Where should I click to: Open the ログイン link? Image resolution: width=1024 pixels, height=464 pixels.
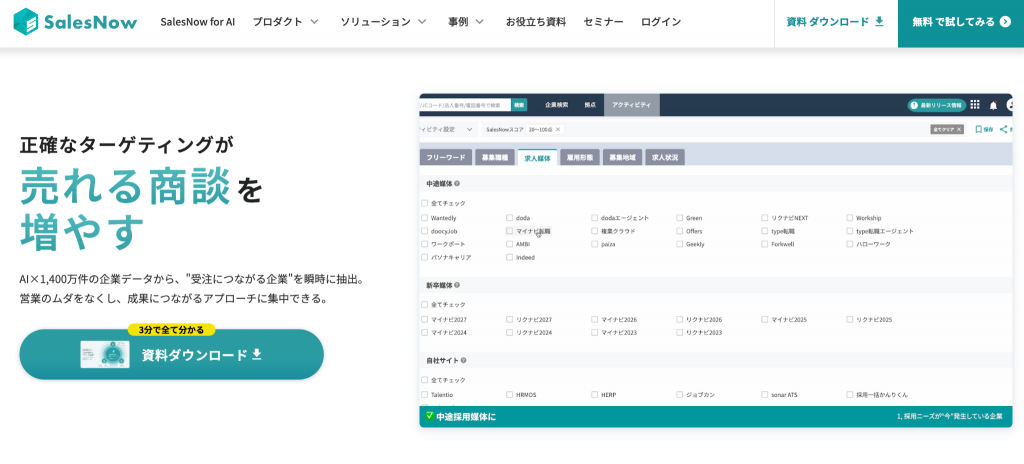tap(661, 22)
